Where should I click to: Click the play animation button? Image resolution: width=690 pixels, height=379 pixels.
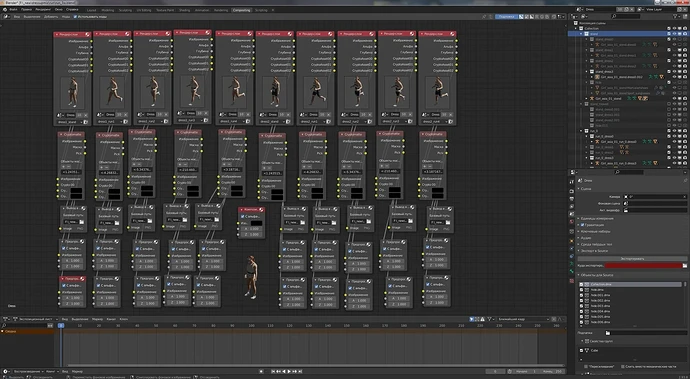point(289,372)
